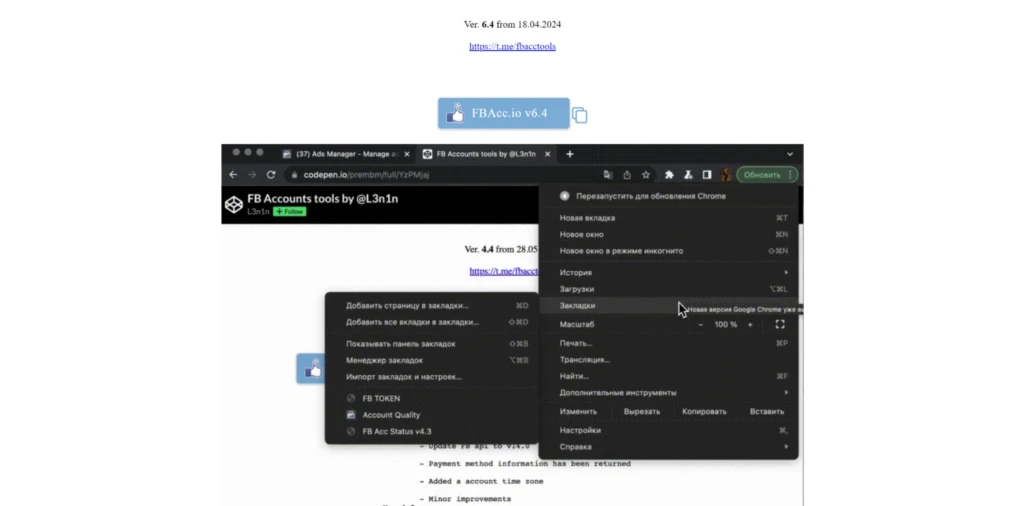The width and height of the screenshot is (1024, 506).
Task: Choose Добавить все вкладки в закладки...
Action: click(x=432, y=322)
